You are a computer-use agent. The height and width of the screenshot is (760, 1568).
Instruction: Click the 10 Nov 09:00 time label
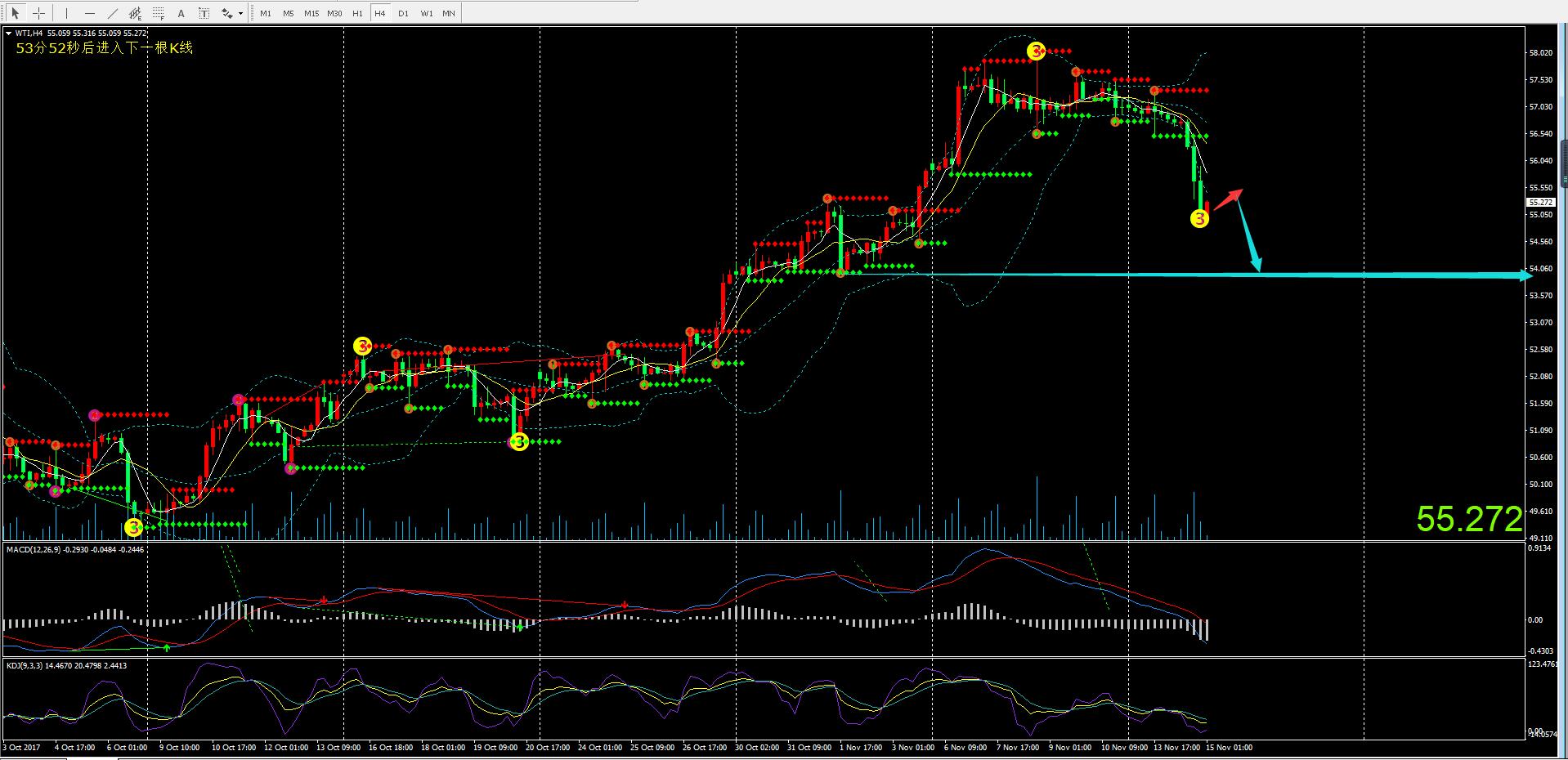(1123, 747)
